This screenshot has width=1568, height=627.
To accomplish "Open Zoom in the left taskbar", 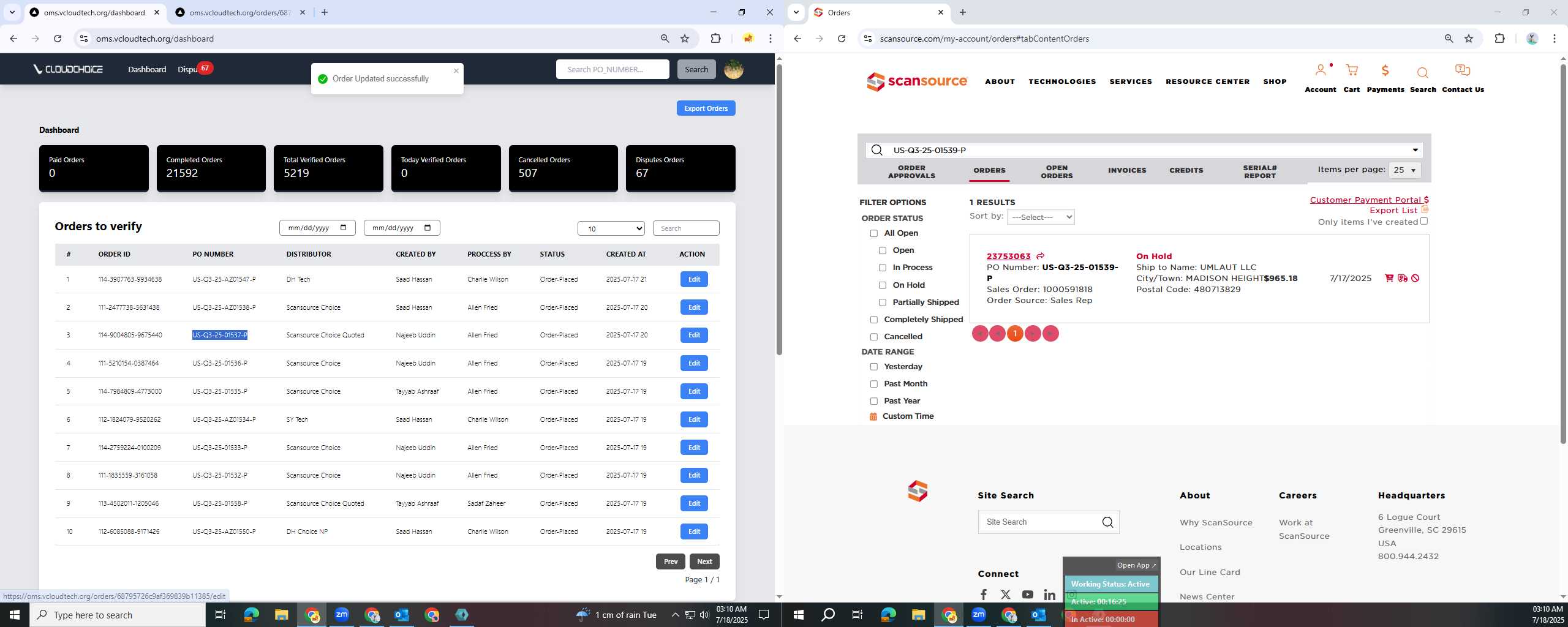I will [x=342, y=615].
